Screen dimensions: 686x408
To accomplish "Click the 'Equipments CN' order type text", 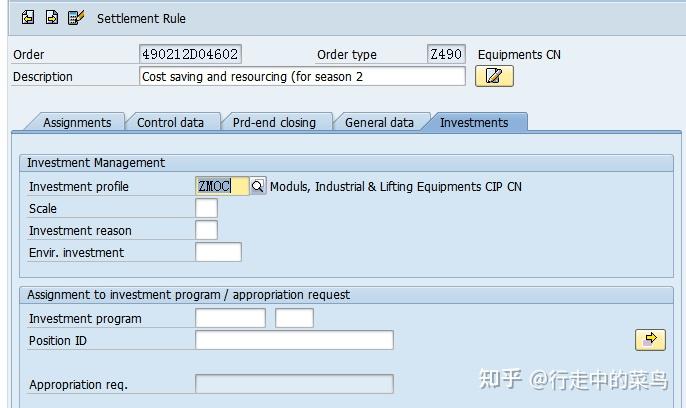I will pos(519,55).
